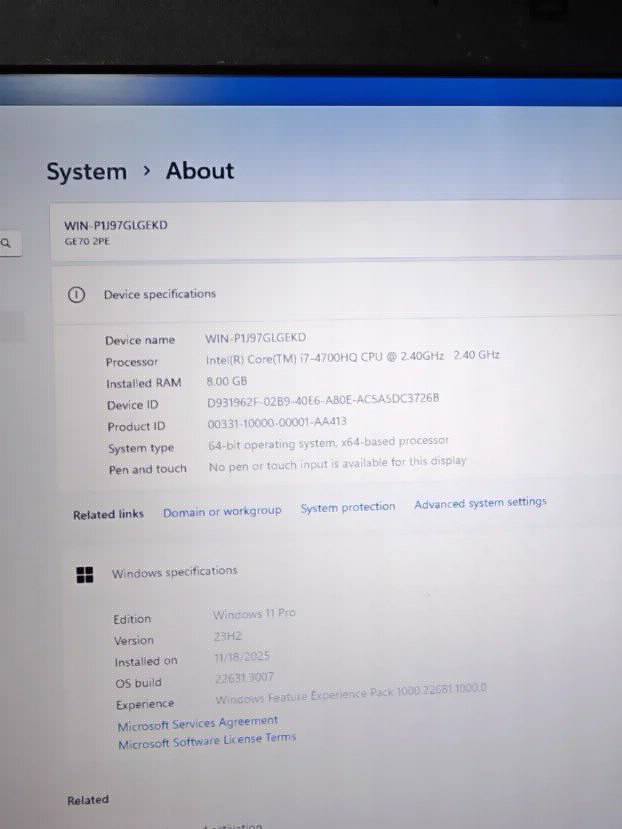This screenshot has height=829, width=622.
Task: Open Domain or workgroup link
Action: [x=222, y=512]
